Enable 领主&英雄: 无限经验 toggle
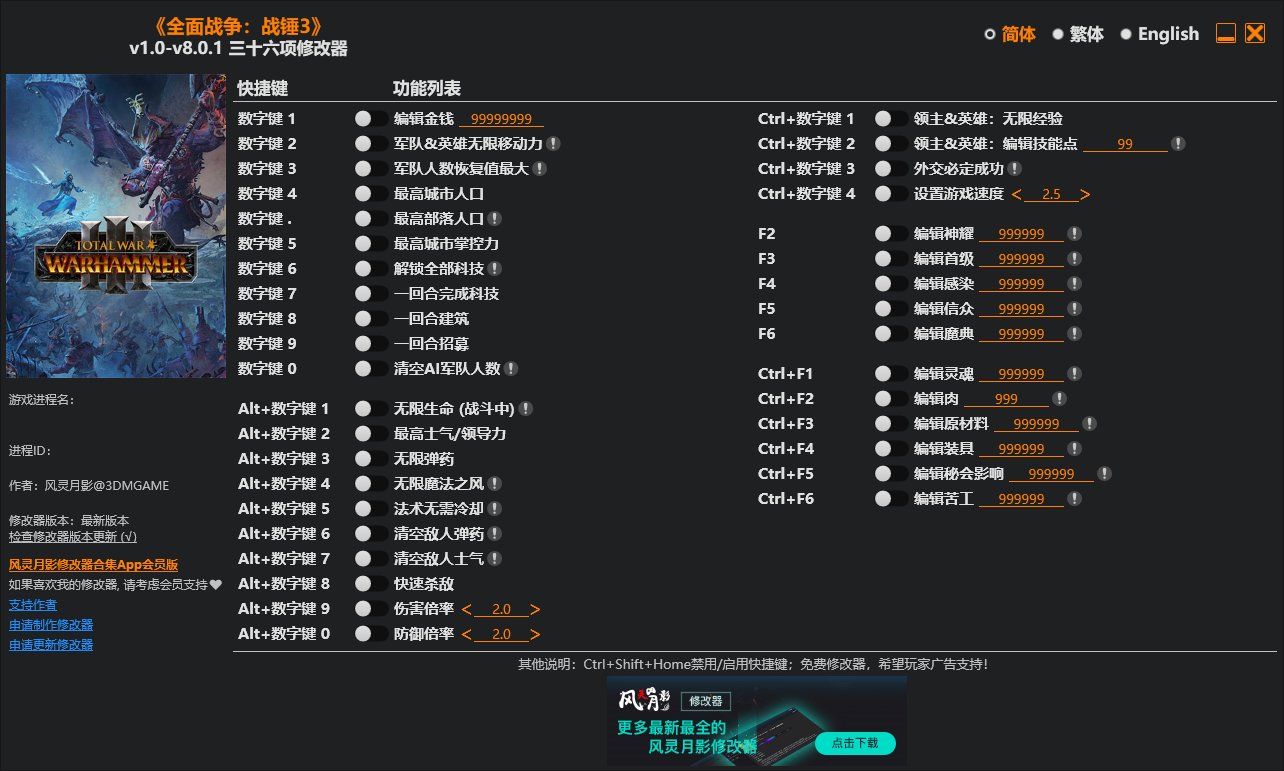 [x=891, y=119]
